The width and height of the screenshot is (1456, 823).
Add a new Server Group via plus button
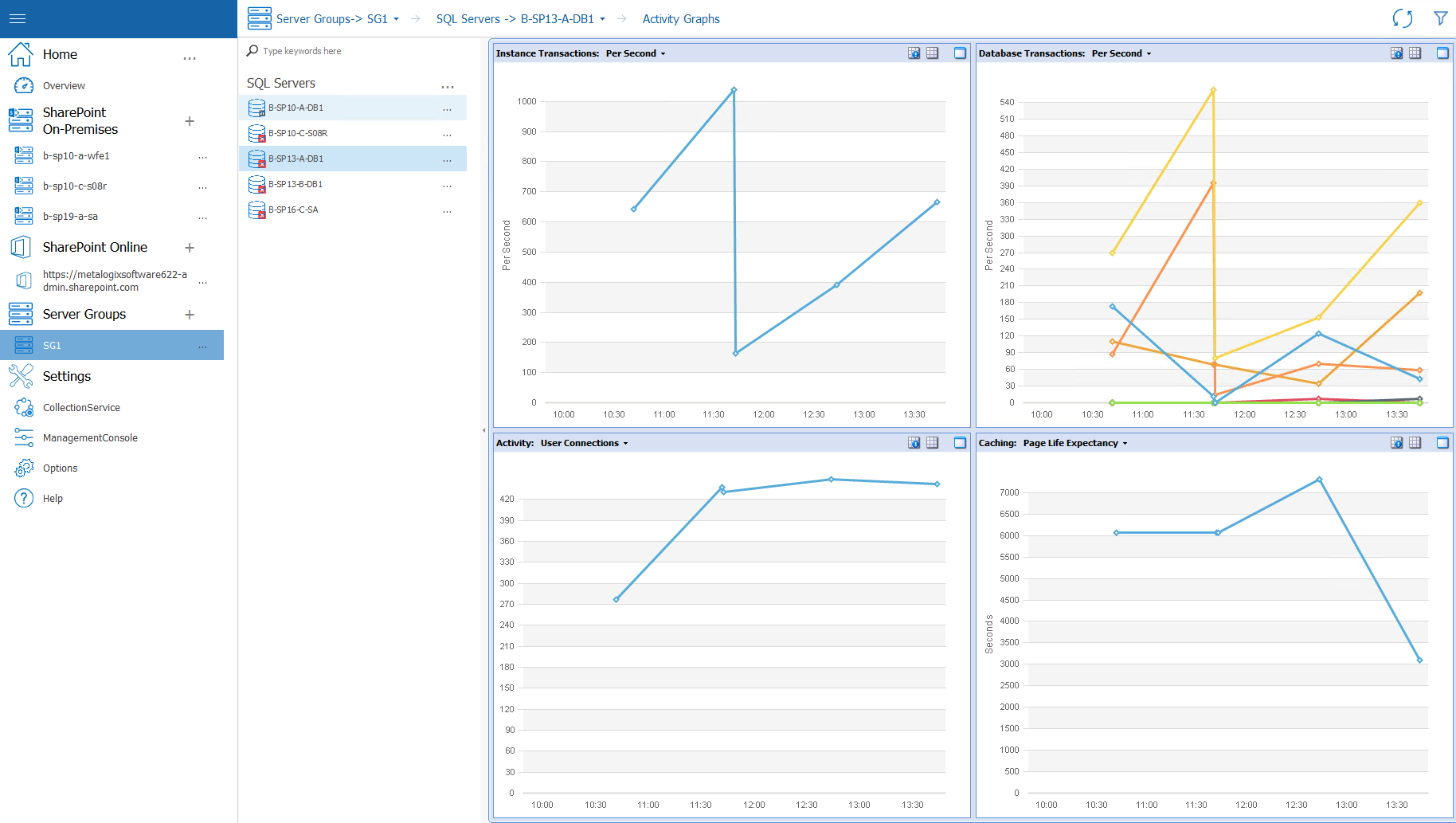coord(190,315)
